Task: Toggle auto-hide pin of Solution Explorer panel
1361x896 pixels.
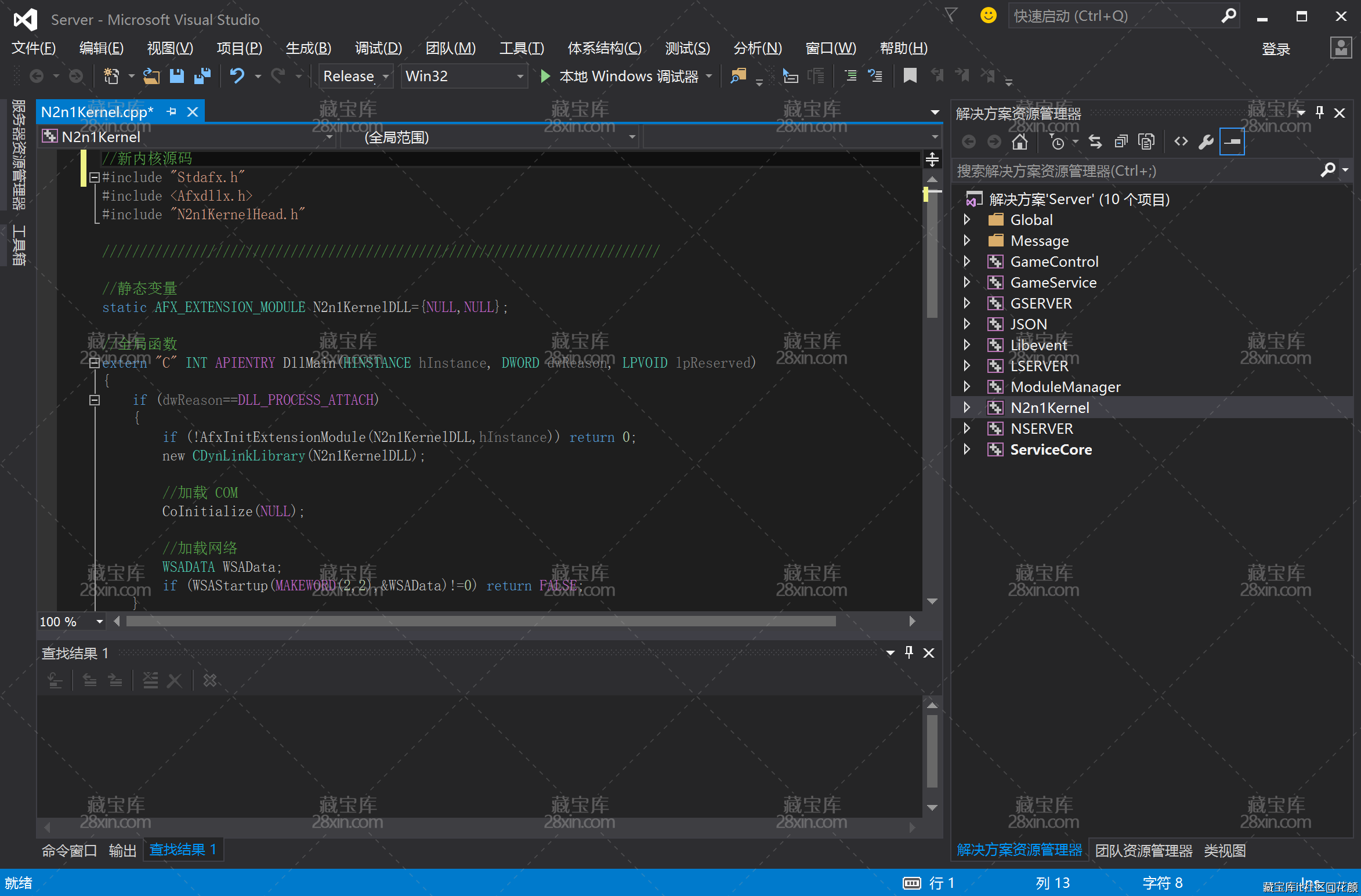Action: click(x=1320, y=113)
